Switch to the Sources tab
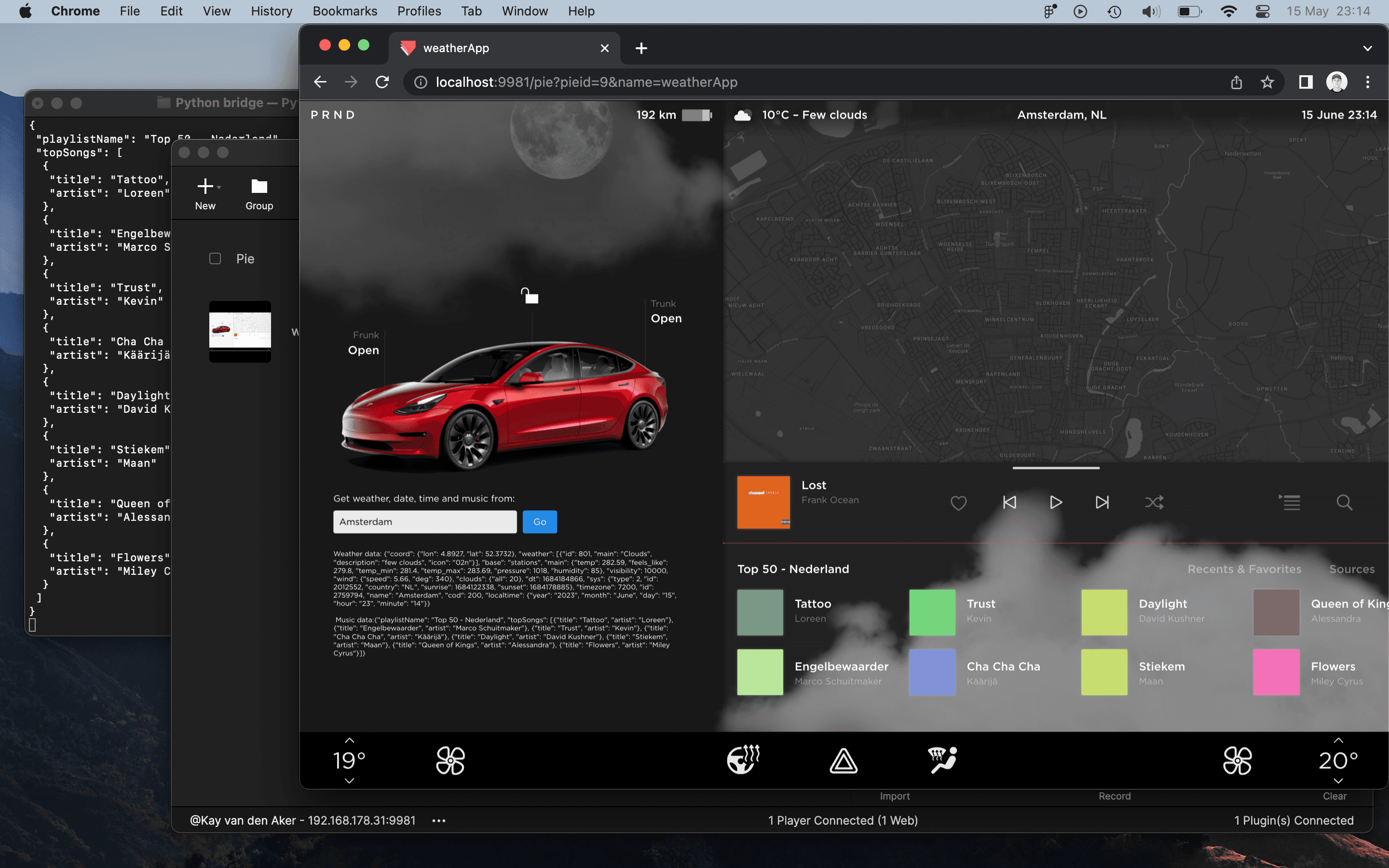 [x=1352, y=569]
